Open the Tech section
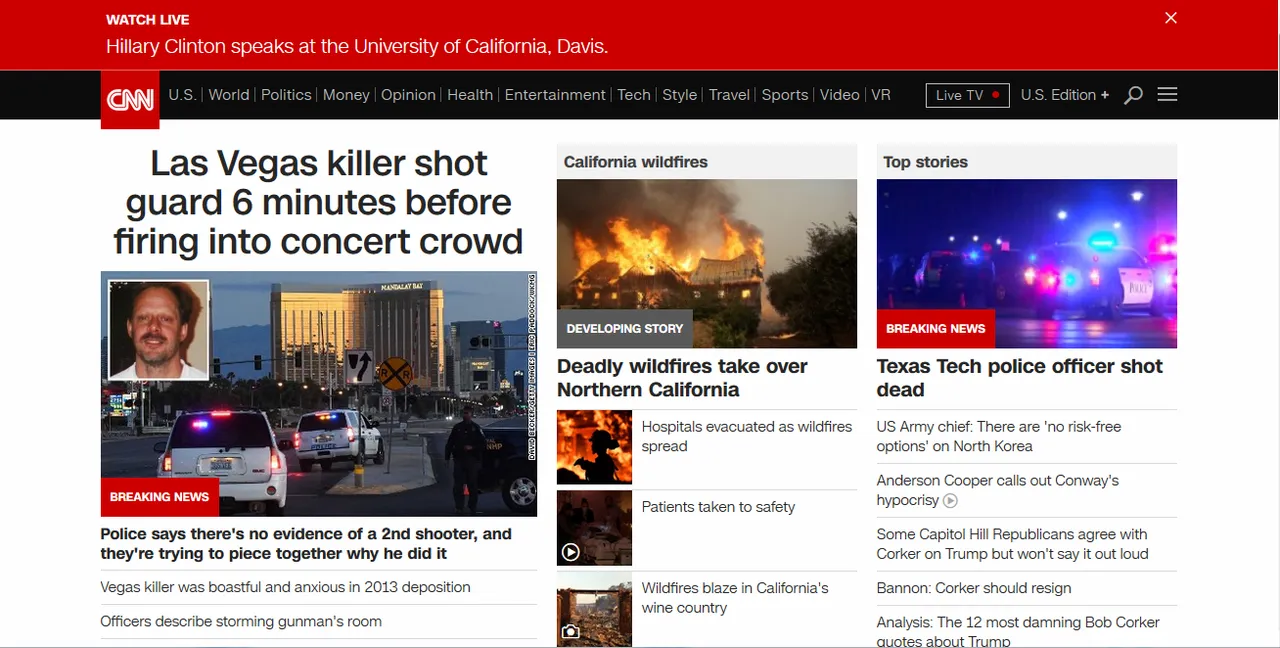This screenshot has height=648, width=1280. [x=634, y=95]
